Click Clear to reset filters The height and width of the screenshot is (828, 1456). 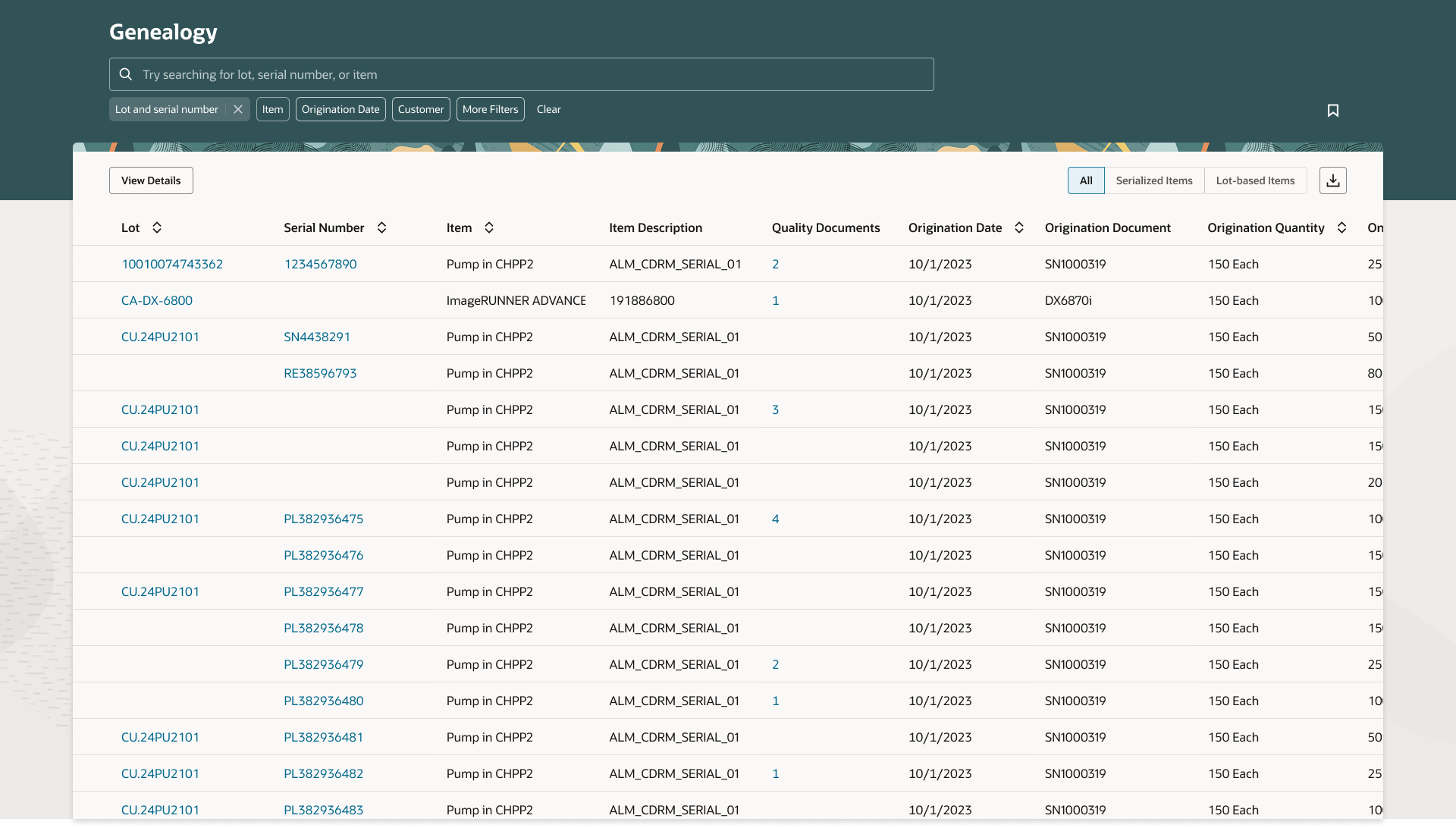tap(548, 109)
